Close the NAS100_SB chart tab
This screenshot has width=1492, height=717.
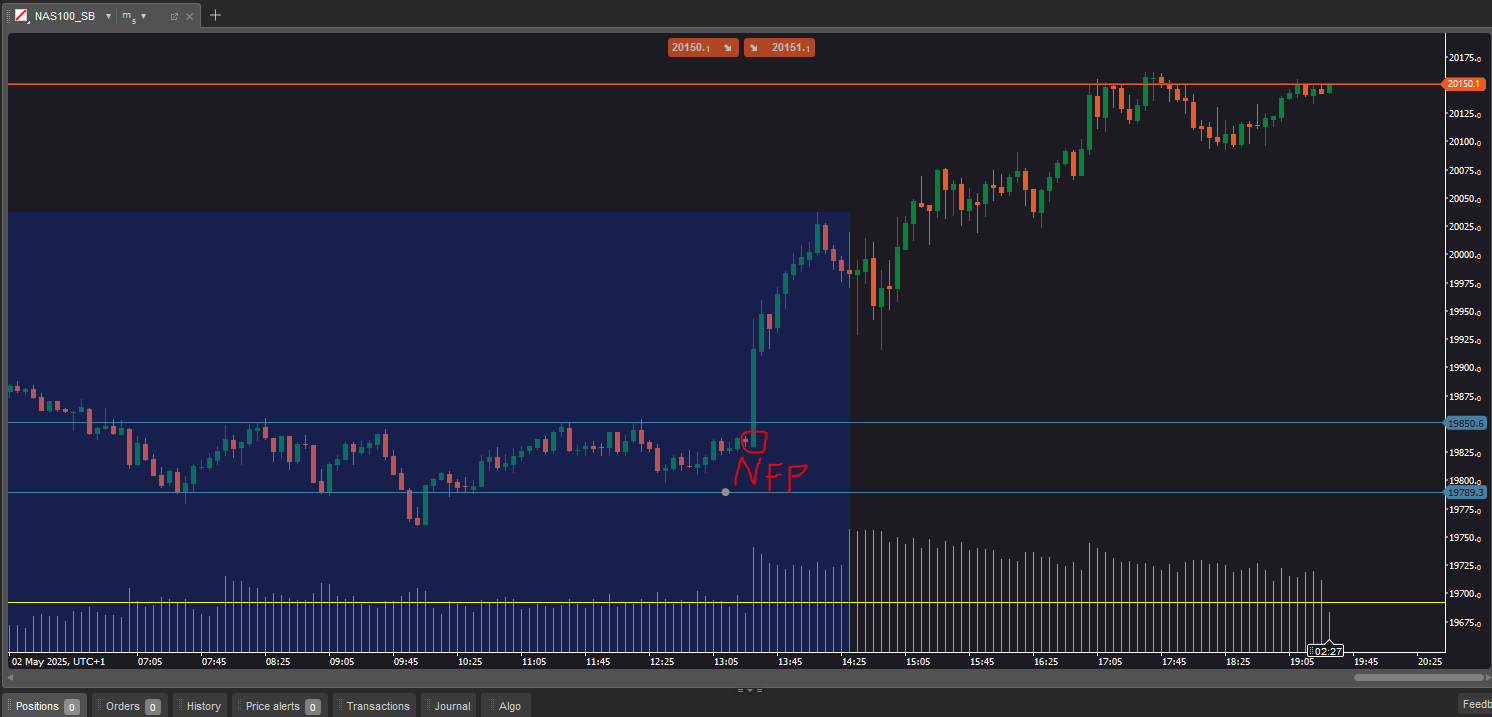pyautogui.click(x=189, y=16)
